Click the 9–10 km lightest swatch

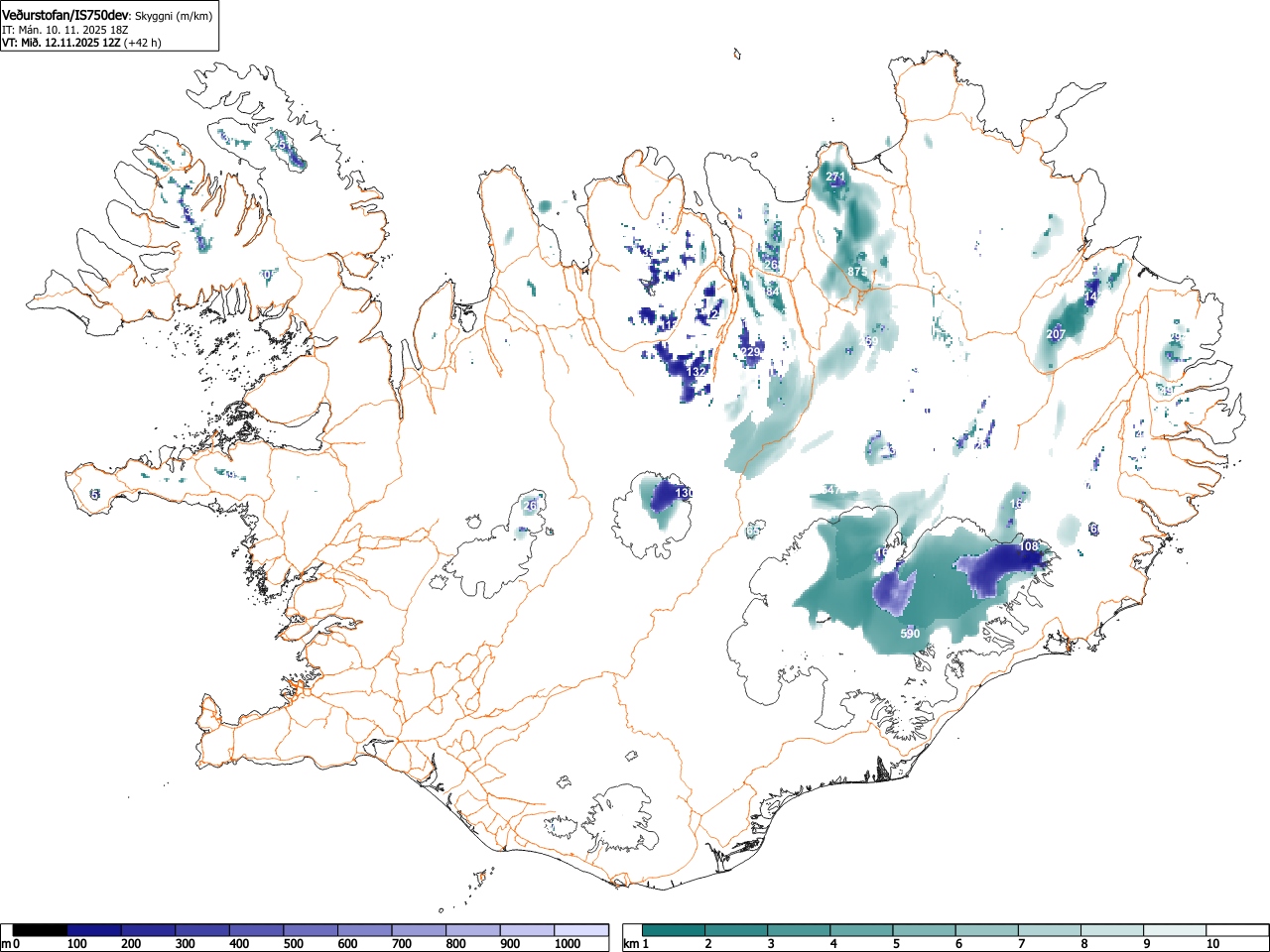(1175, 930)
